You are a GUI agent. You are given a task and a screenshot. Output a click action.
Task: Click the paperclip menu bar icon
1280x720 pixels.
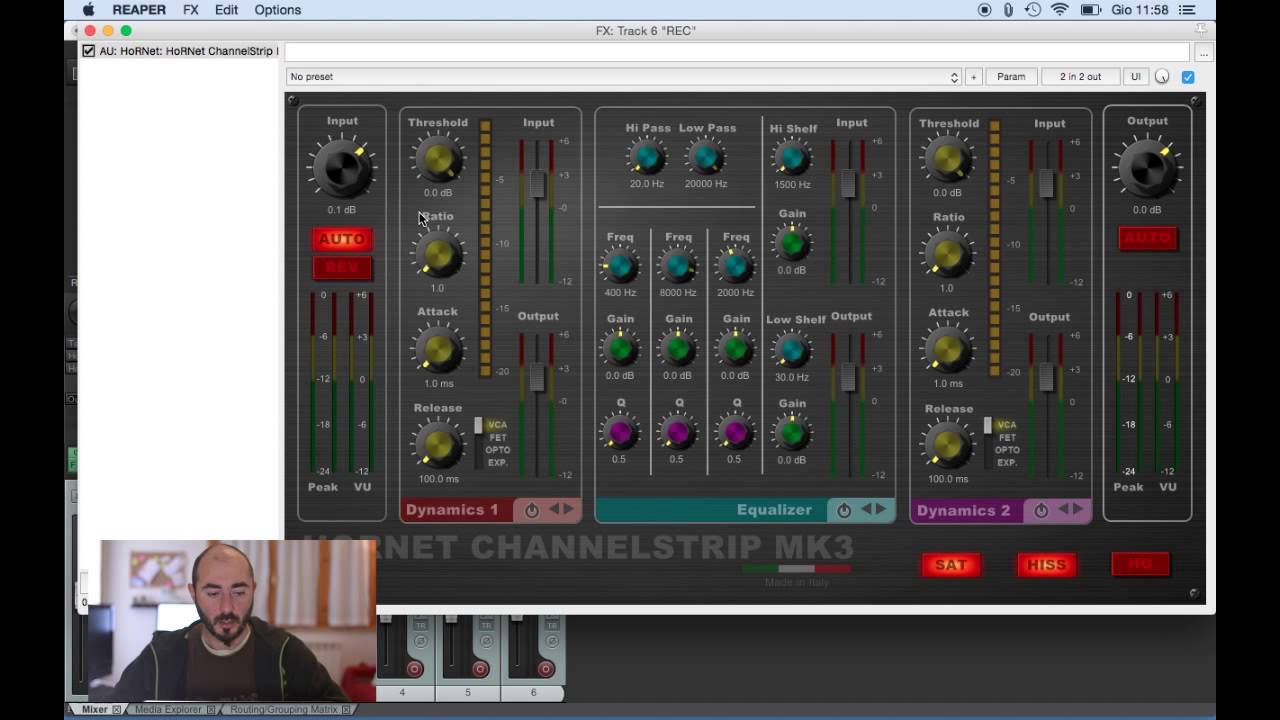[x=1008, y=10]
